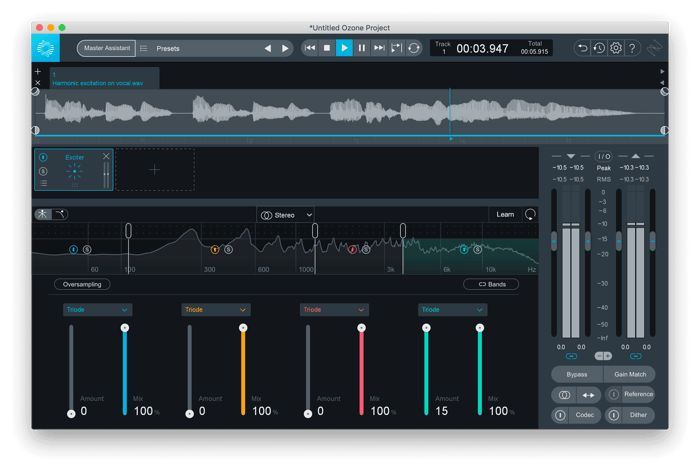This screenshot has height=471, width=700.
Task: Select the Harmonic excitation on vocal.wav tab
Action: click(x=104, y=78)
